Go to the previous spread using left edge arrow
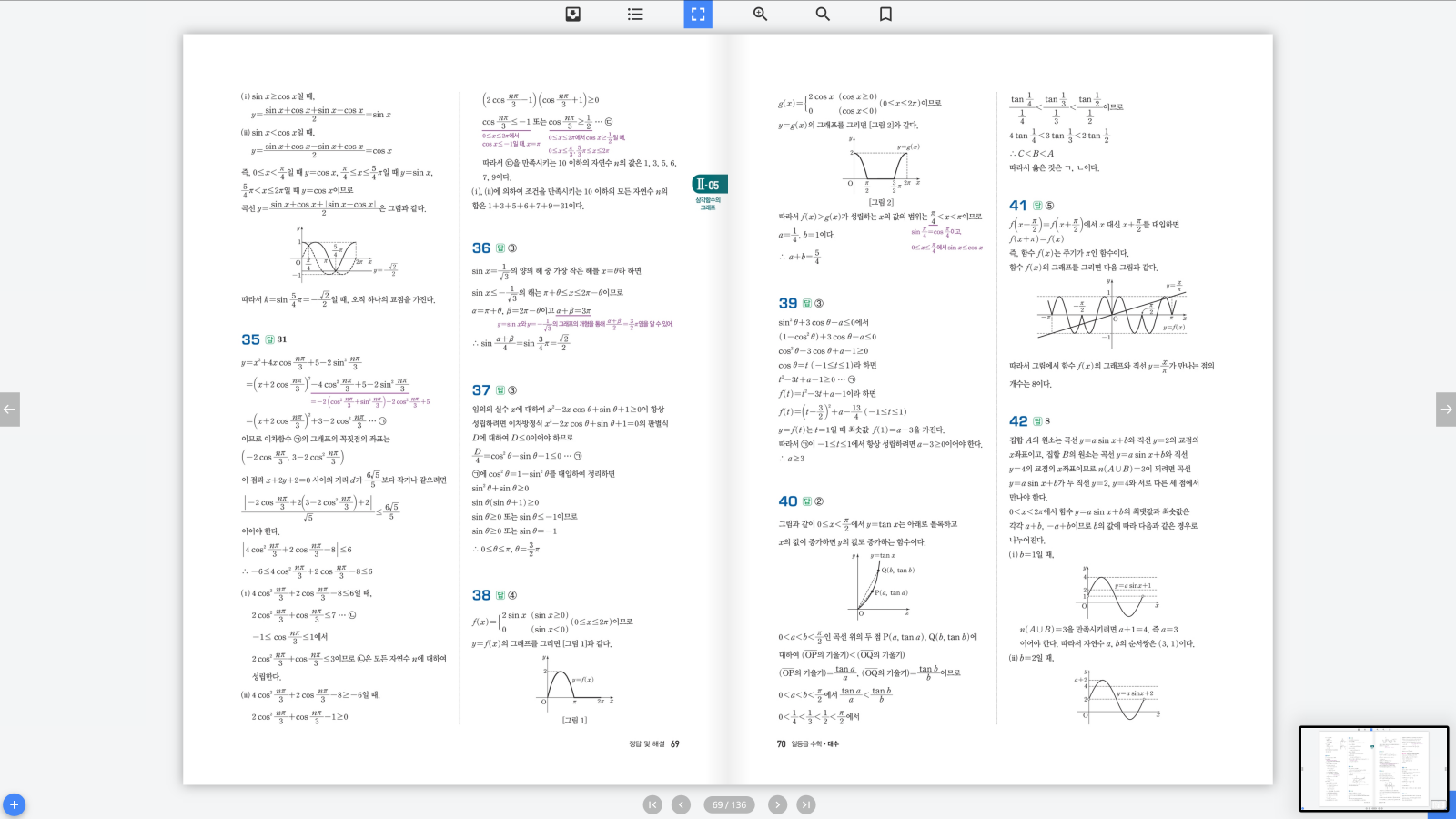Viewport: 1456px width, 819px height. (10, 409)
